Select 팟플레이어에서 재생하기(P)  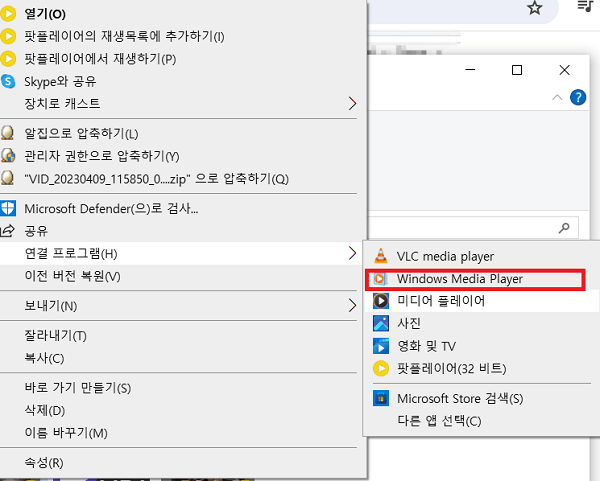click(100, 59)
